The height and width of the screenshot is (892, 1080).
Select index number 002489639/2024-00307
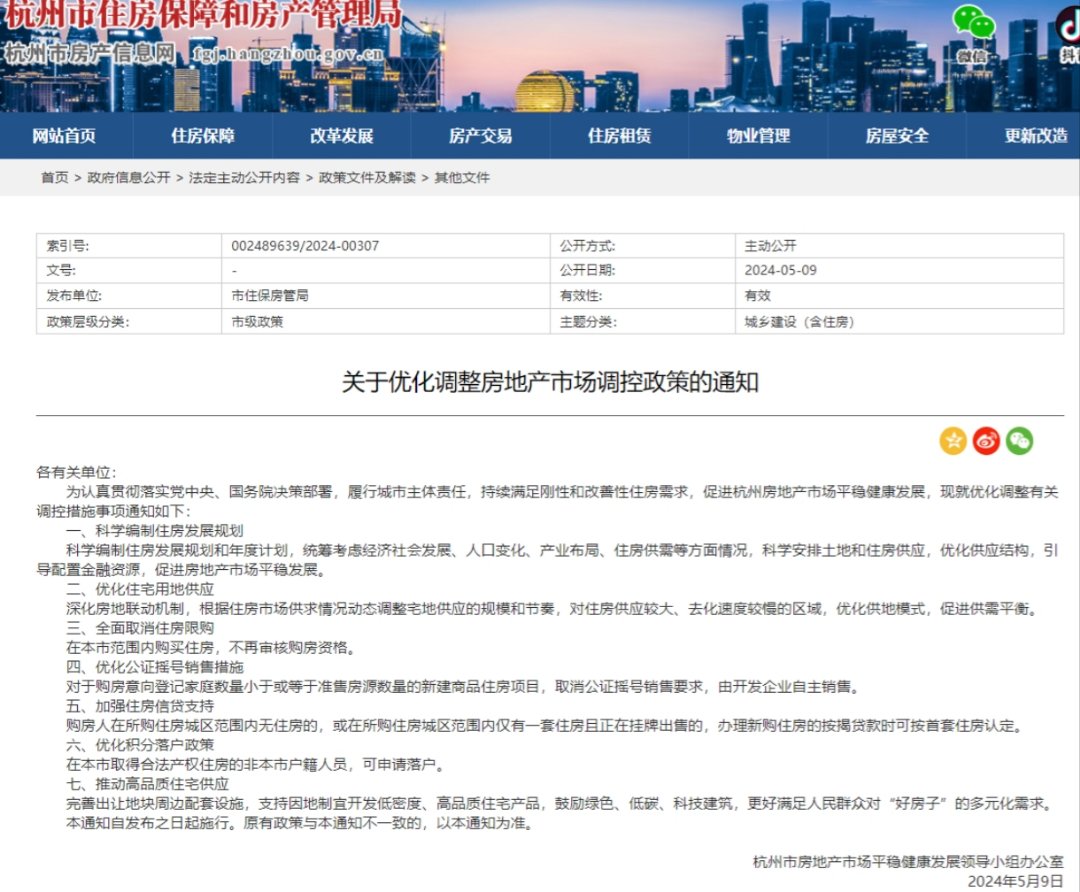(x=305, y=246)
